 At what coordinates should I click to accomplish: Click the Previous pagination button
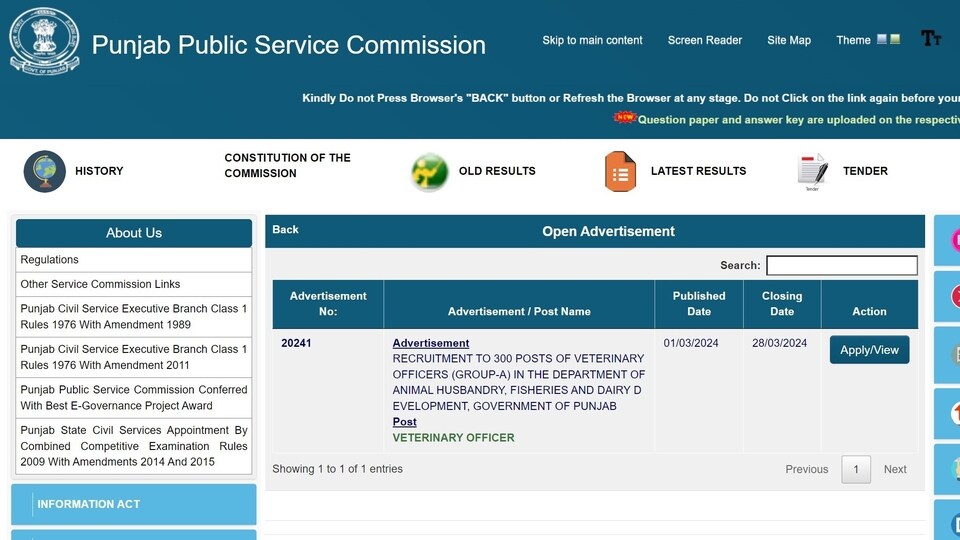pos(807,469)
